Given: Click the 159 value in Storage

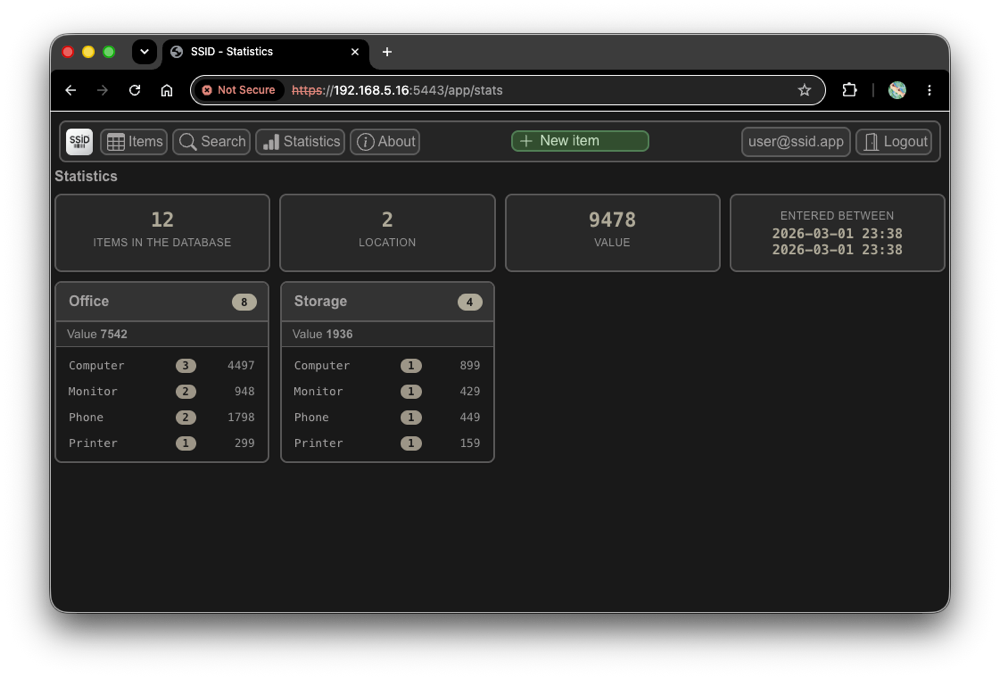Looking at the screenshot, I should (470, 443).
